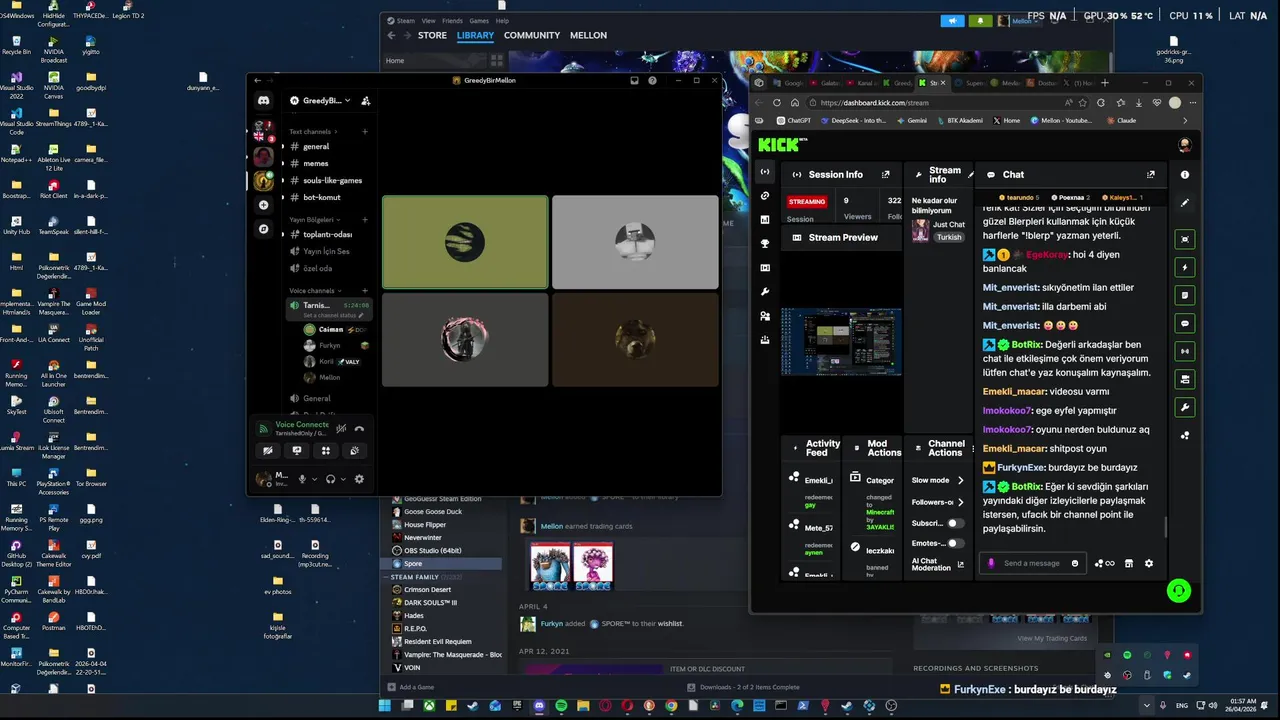Create channel in Text channels category
The image size is (1280, 720).
(365, 132)
